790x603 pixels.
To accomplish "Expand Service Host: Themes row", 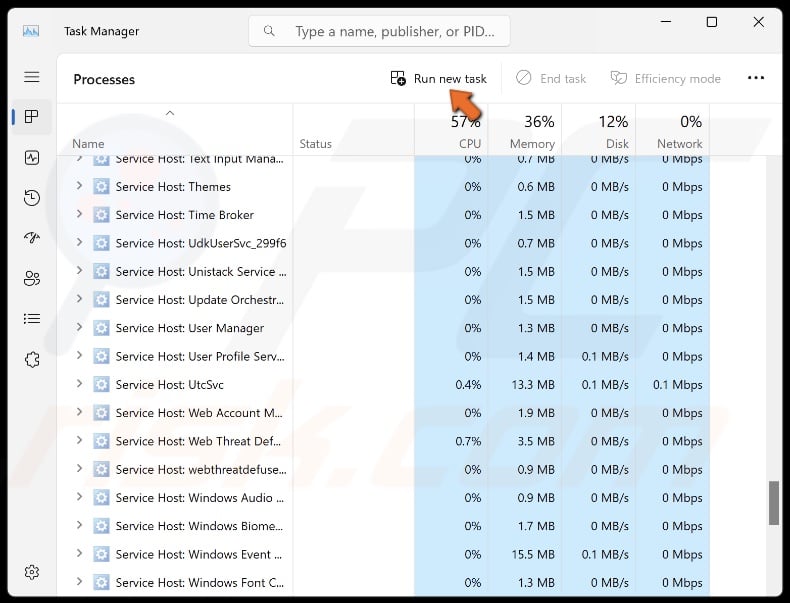I will point(80,186).
